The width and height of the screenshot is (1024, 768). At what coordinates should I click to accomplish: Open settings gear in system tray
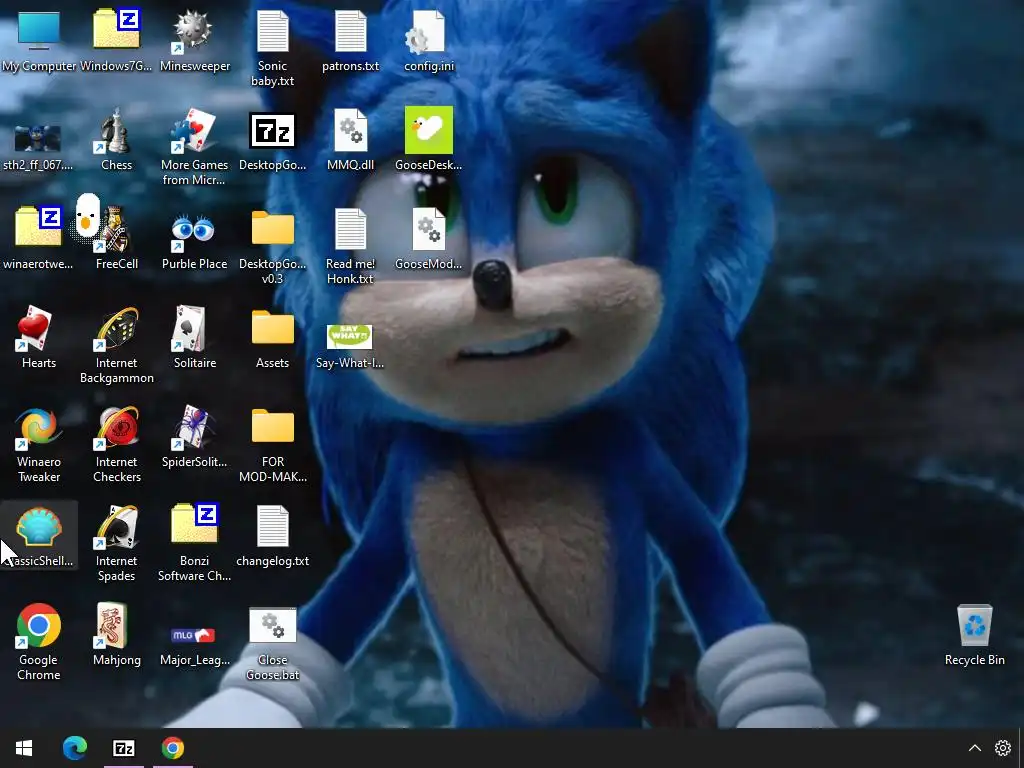[x=1002, y=748]
